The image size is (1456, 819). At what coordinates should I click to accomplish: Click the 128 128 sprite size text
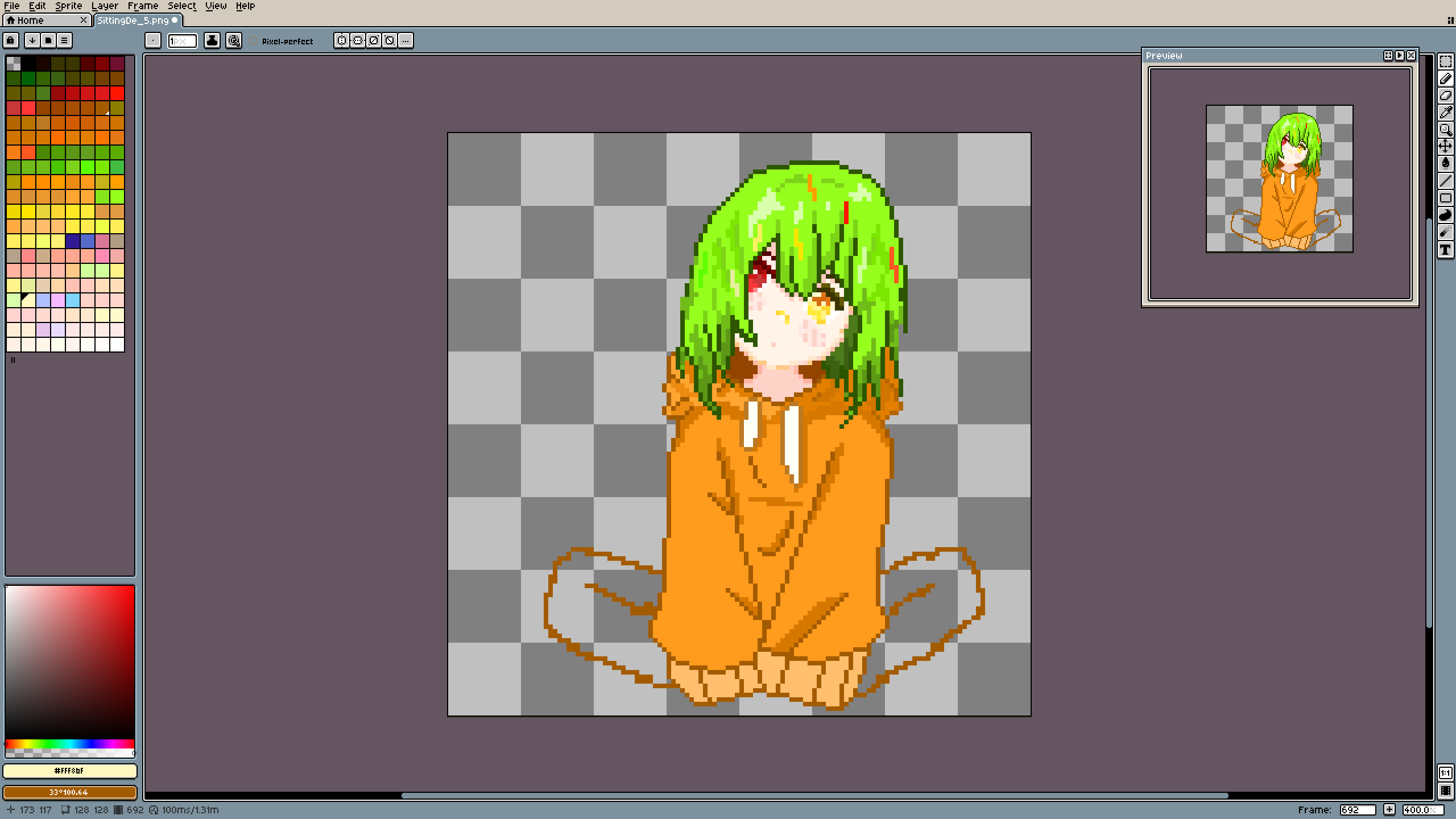point(91,810)
